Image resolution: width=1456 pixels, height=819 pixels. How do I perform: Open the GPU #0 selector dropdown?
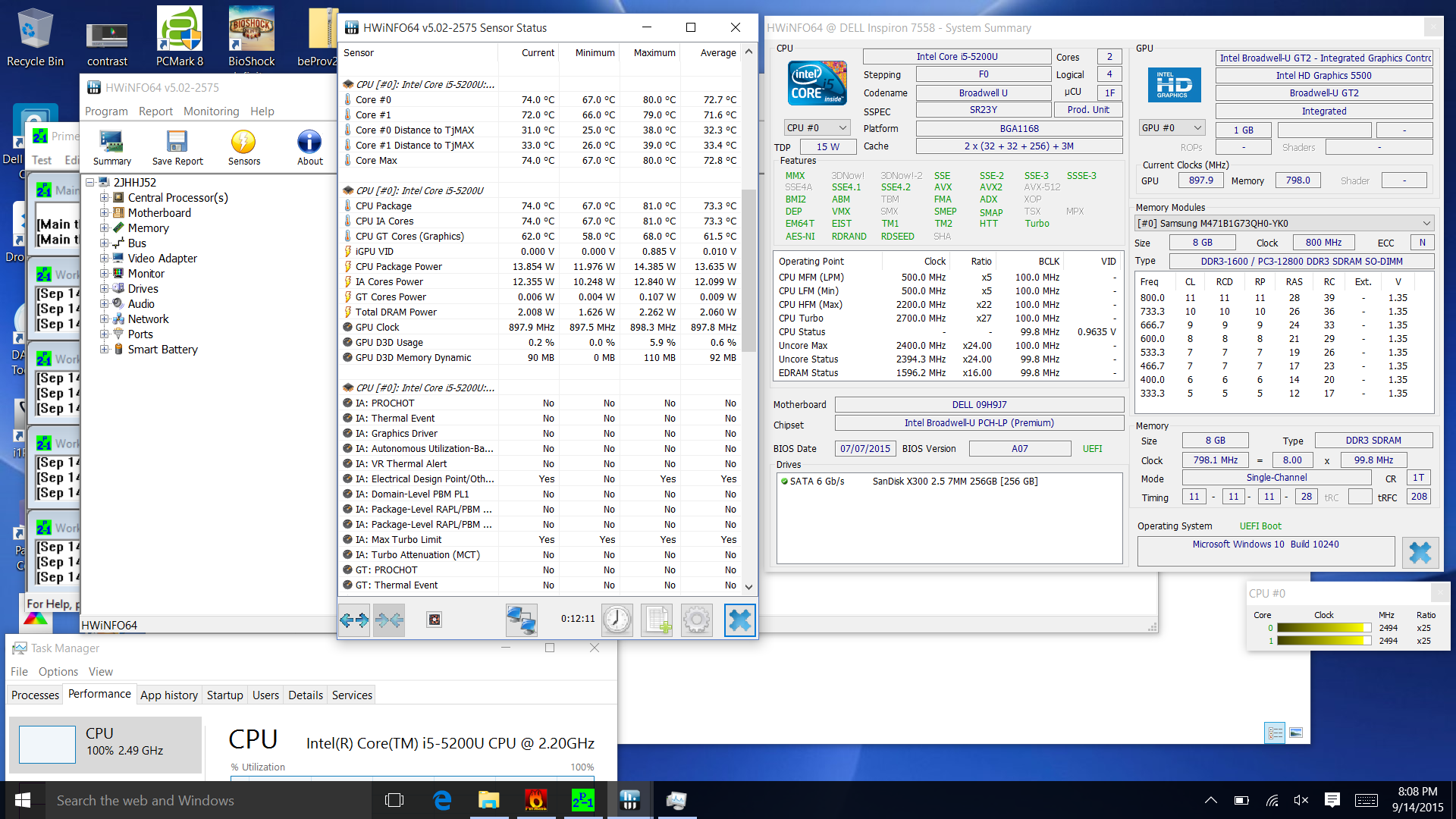(1172, 127)
